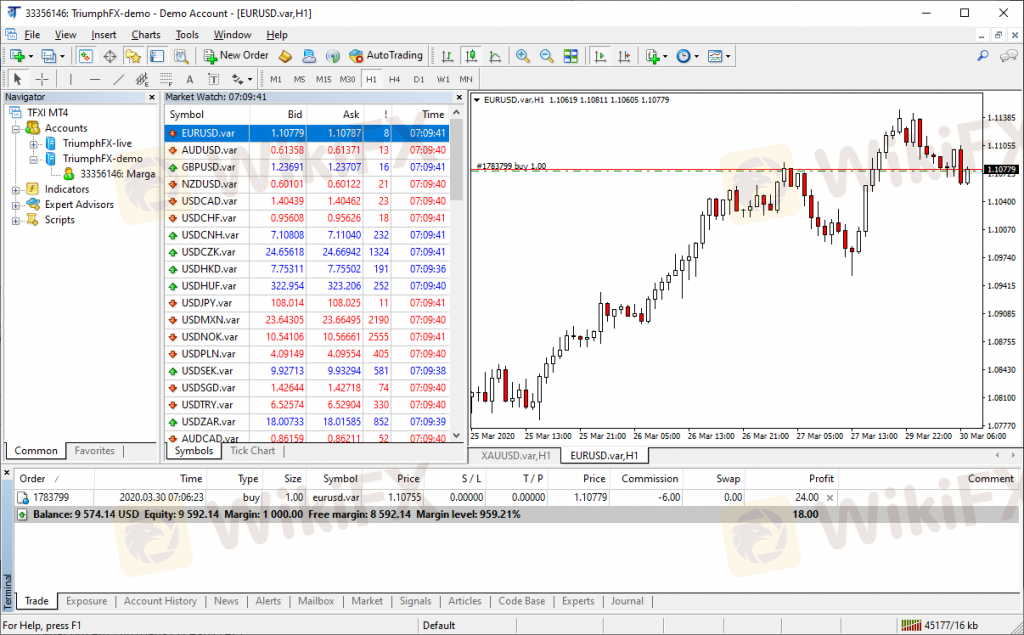The width and height of the screenshot is (1024, 635).
Task: Zoom in on the chart
Action: click(522, 56)
